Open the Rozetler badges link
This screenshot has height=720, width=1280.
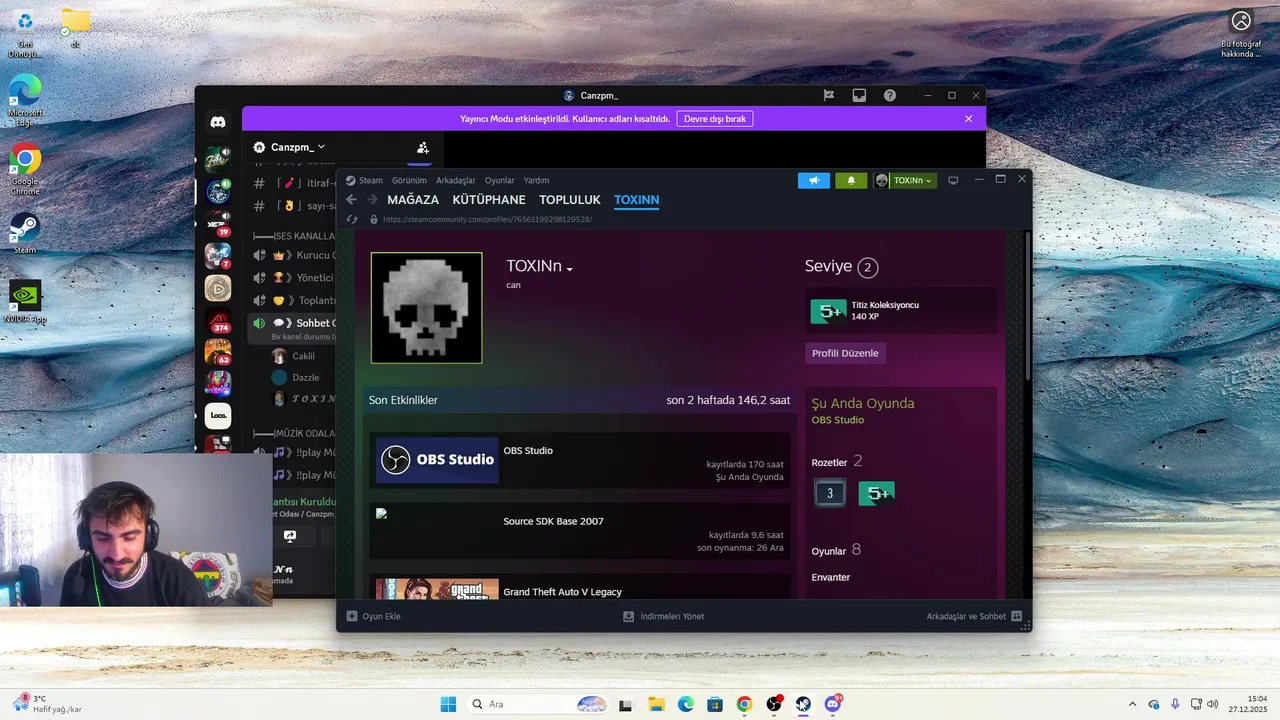[x=829, y=462]
